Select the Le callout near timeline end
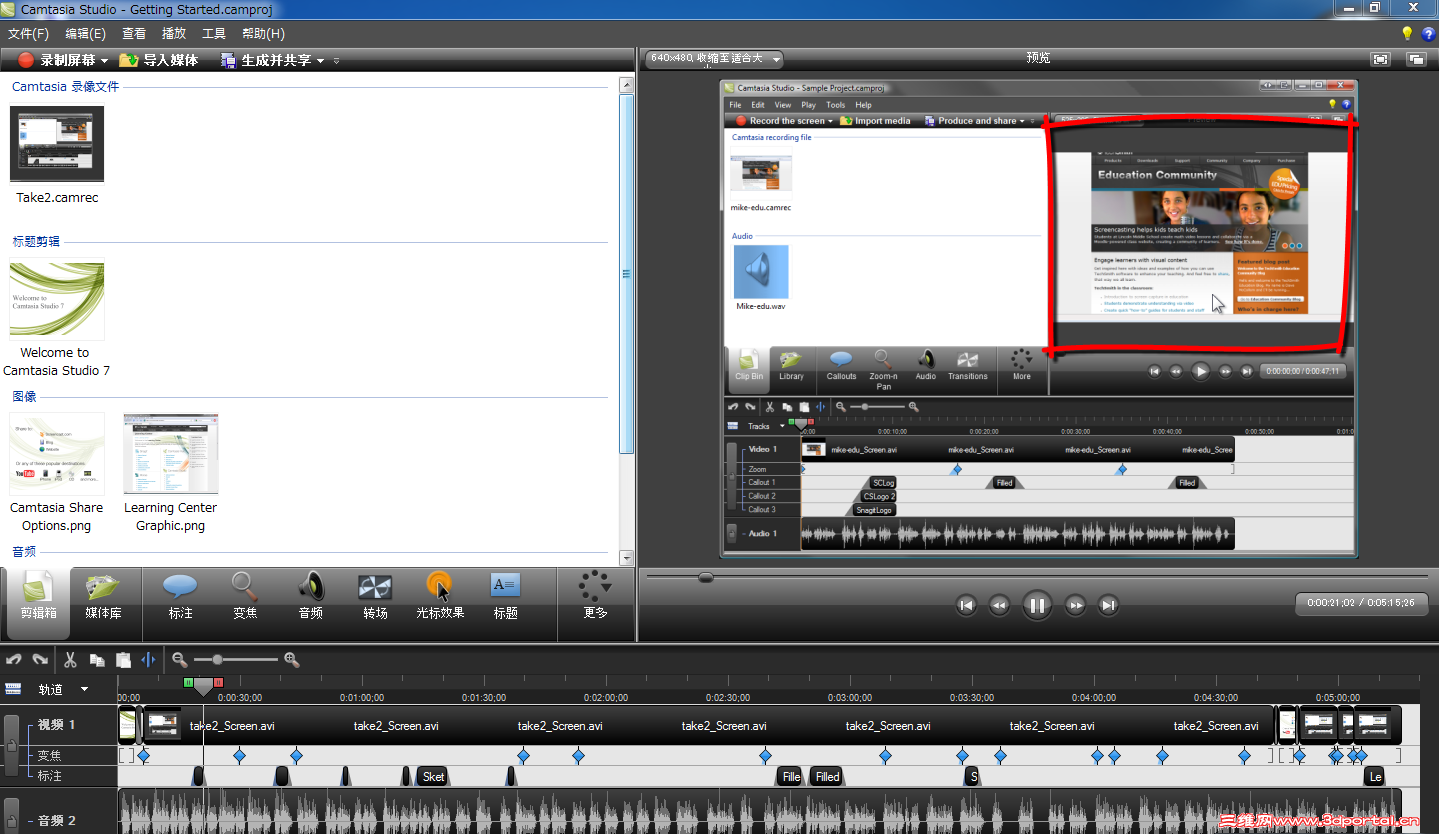This screenshot has height=834, width=1439. tap(1375, 777)
